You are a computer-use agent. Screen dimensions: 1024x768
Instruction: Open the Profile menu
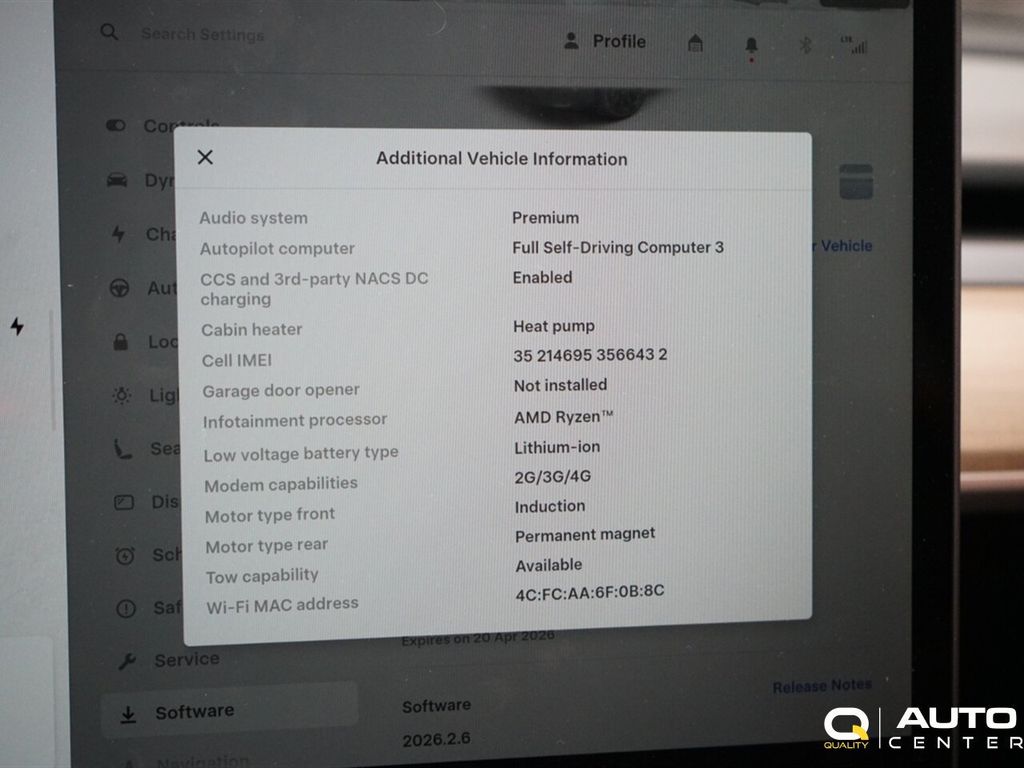(x=606, y=42)
